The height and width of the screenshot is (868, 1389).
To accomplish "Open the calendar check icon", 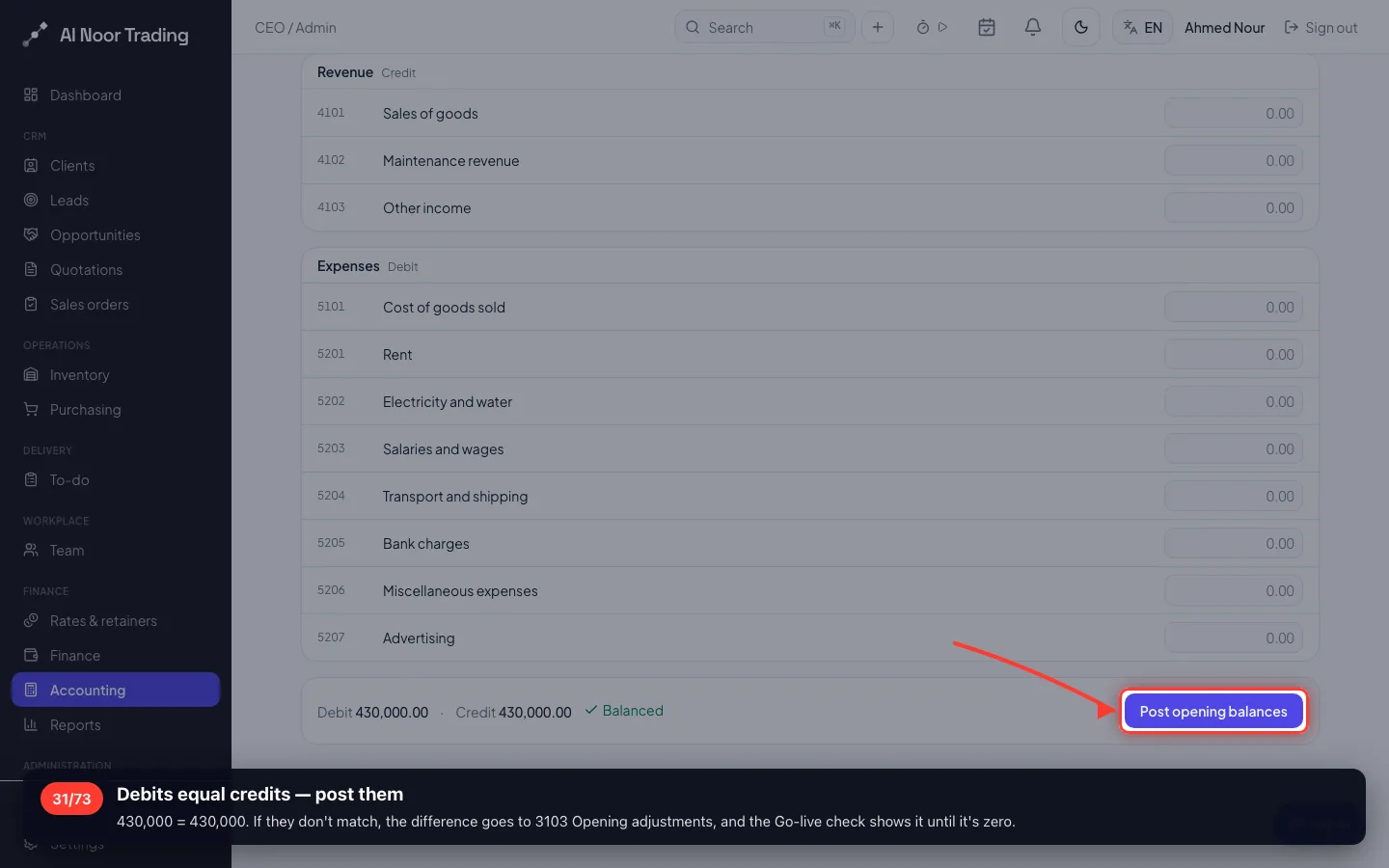I will tap(987, 27).
